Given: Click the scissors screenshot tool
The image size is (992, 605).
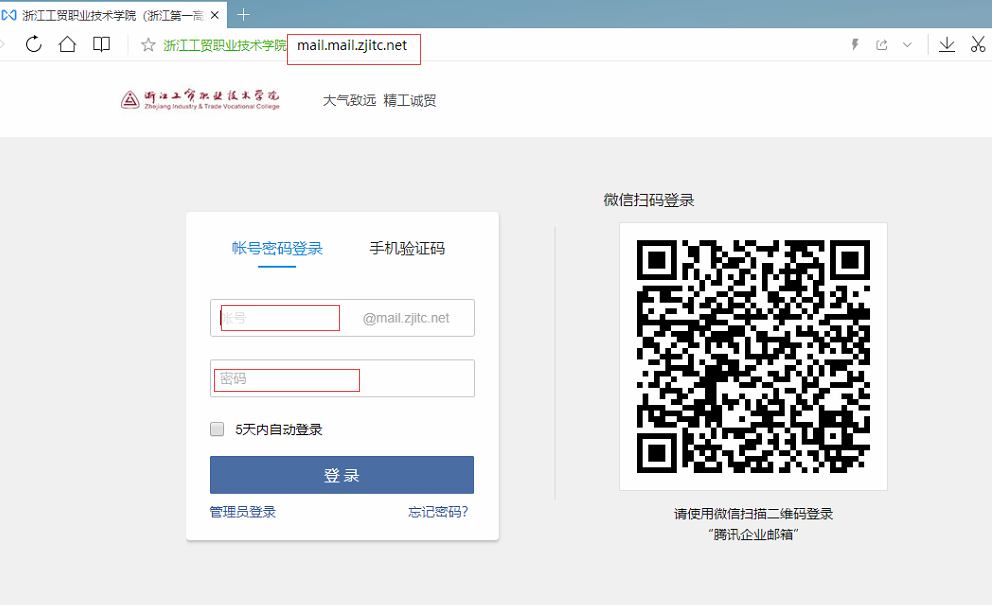Looking at the screenshot, I should coord(978,44).
